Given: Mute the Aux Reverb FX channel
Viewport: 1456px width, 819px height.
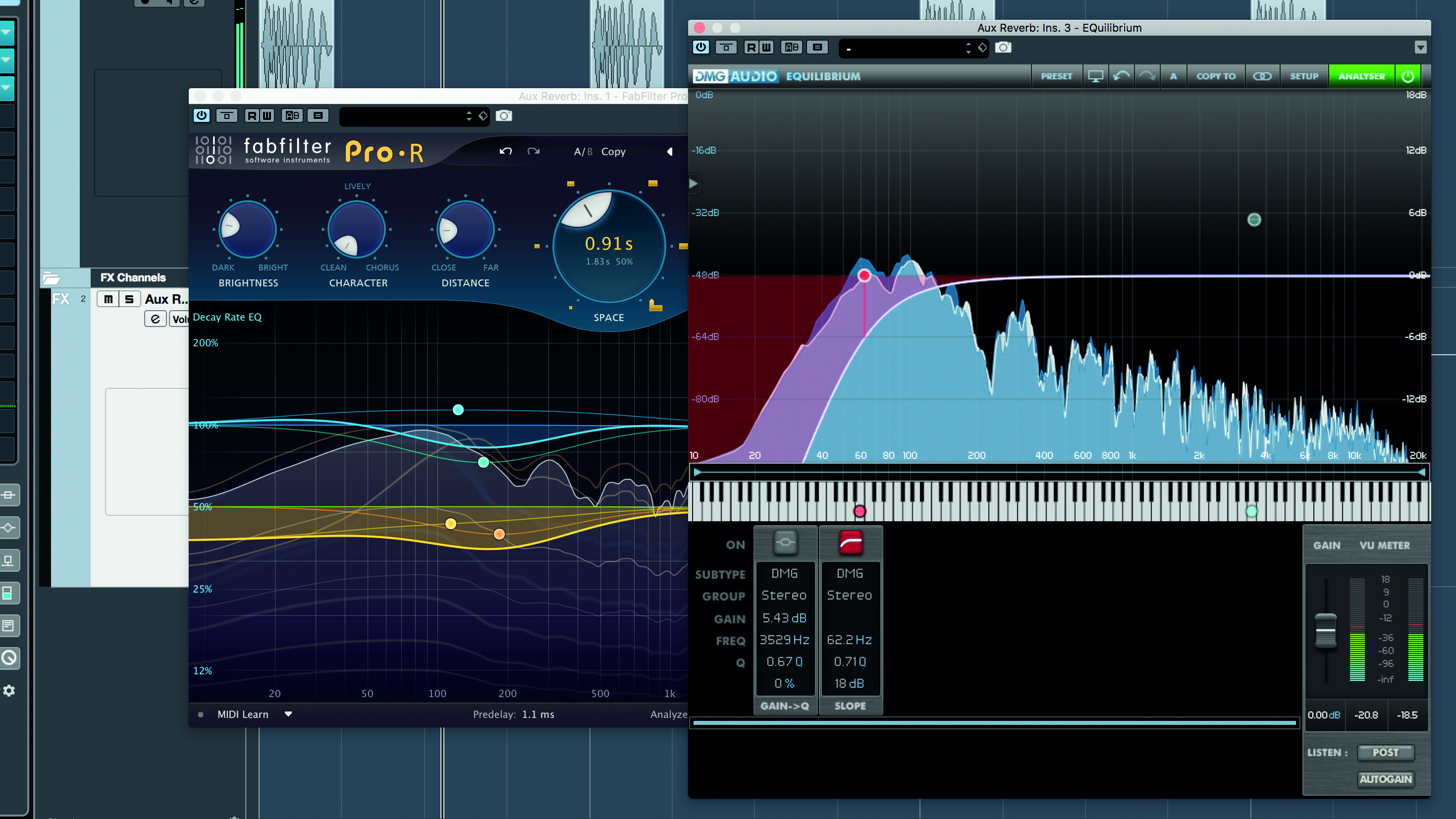Looking at the screenshot, I should 108,299.
